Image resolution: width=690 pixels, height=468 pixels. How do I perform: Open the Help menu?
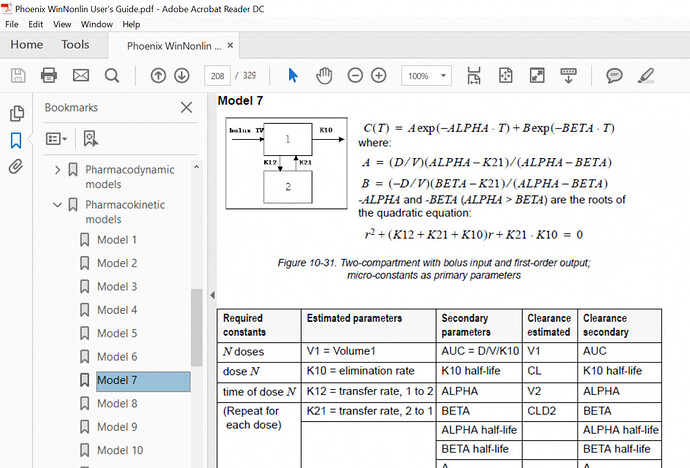click(131, 24)
